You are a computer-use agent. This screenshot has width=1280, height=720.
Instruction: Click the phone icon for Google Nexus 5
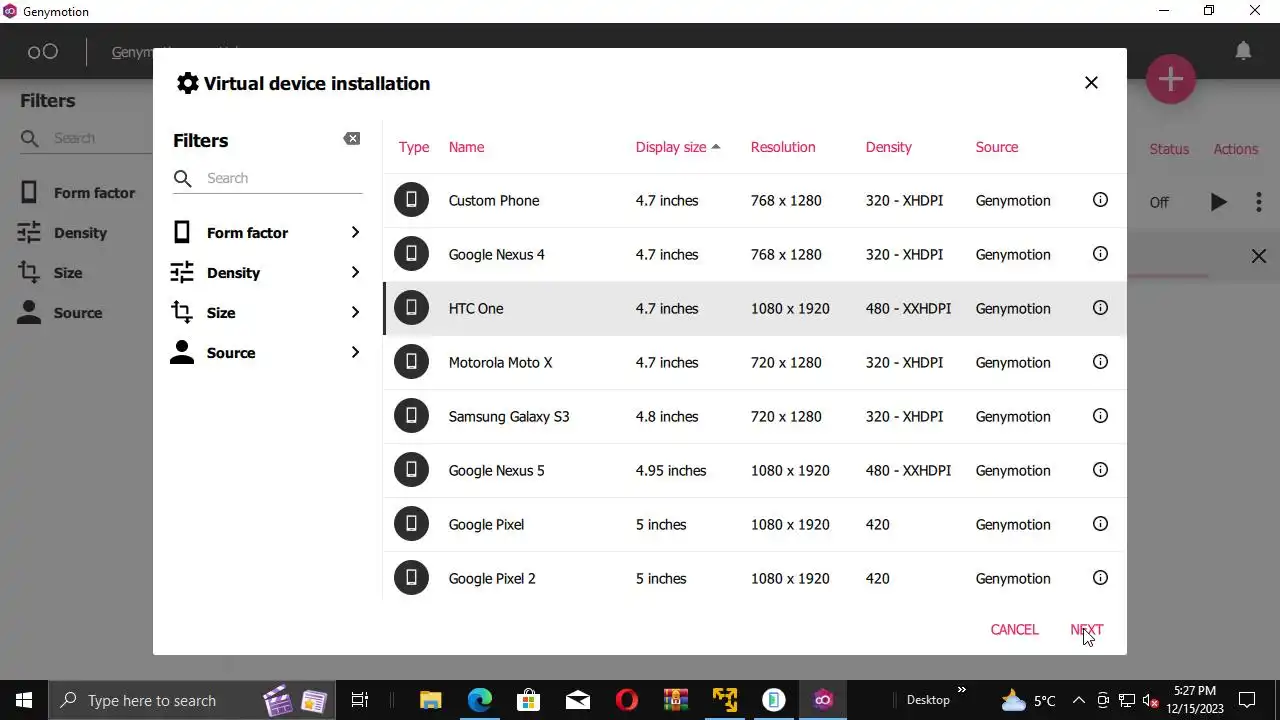pos(411,470)
